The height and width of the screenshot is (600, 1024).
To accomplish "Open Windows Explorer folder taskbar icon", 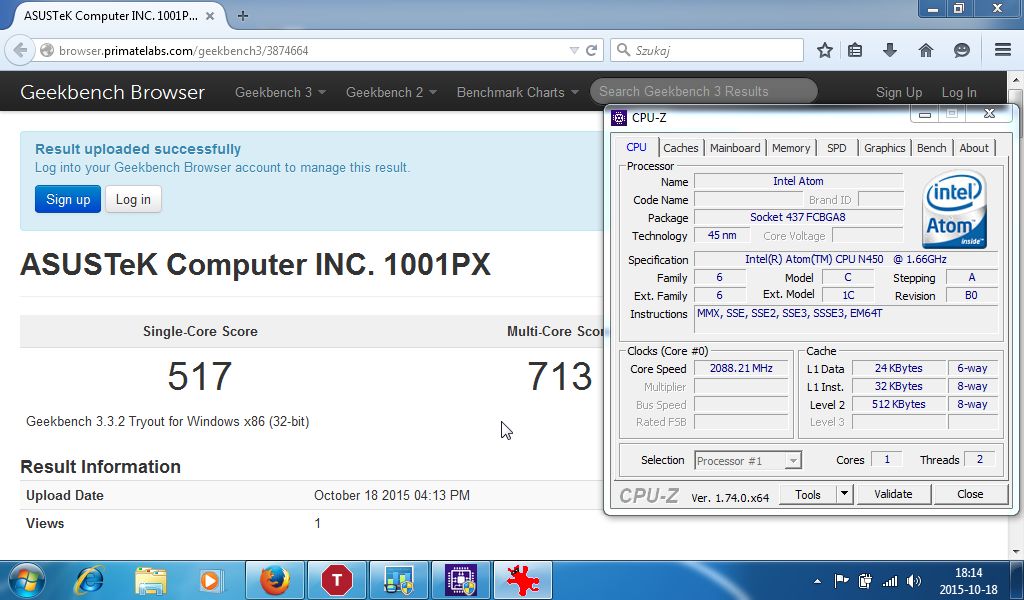I will [151, 580].
